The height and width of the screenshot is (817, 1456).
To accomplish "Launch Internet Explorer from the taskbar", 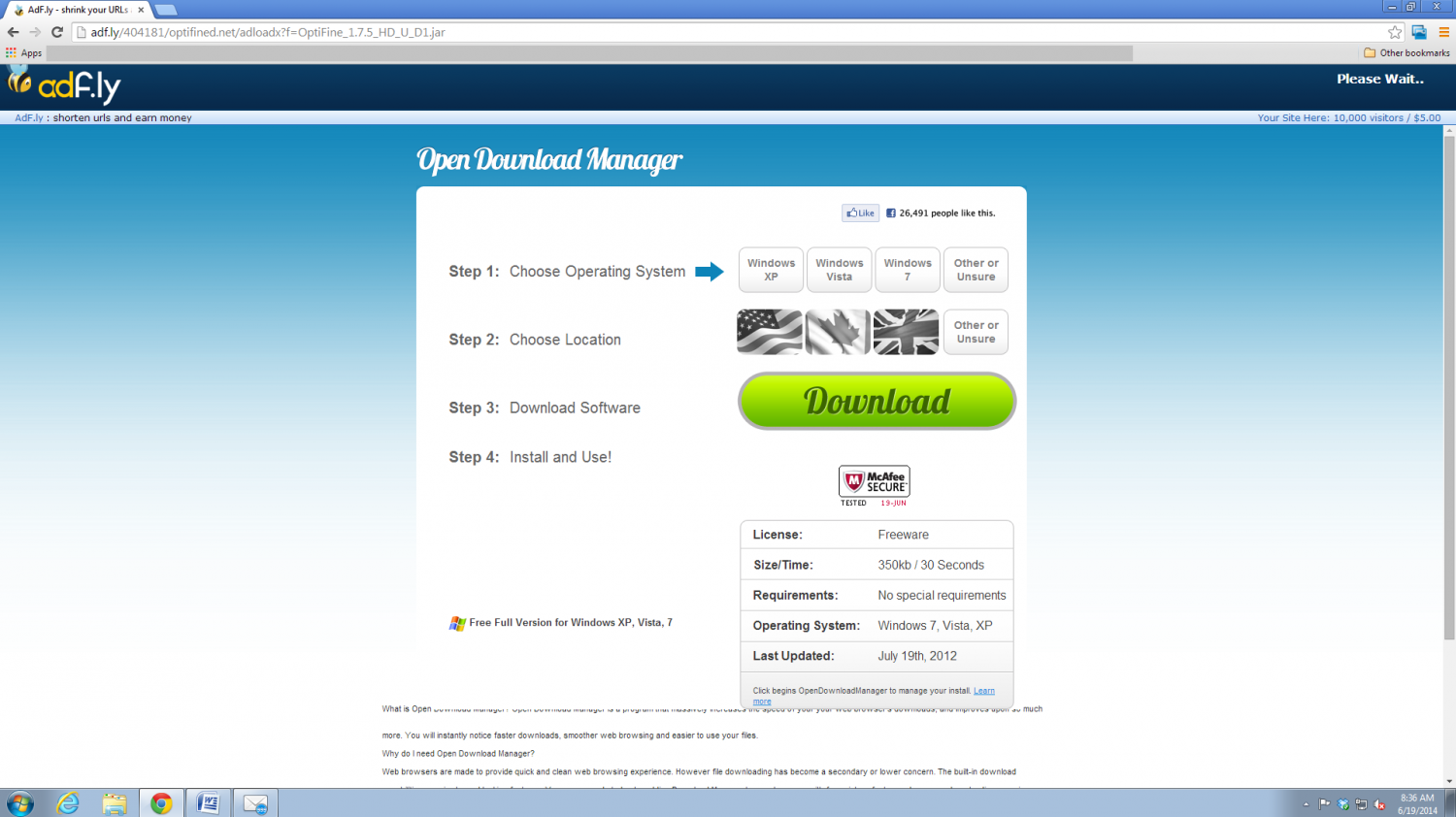I will [68, 803].
